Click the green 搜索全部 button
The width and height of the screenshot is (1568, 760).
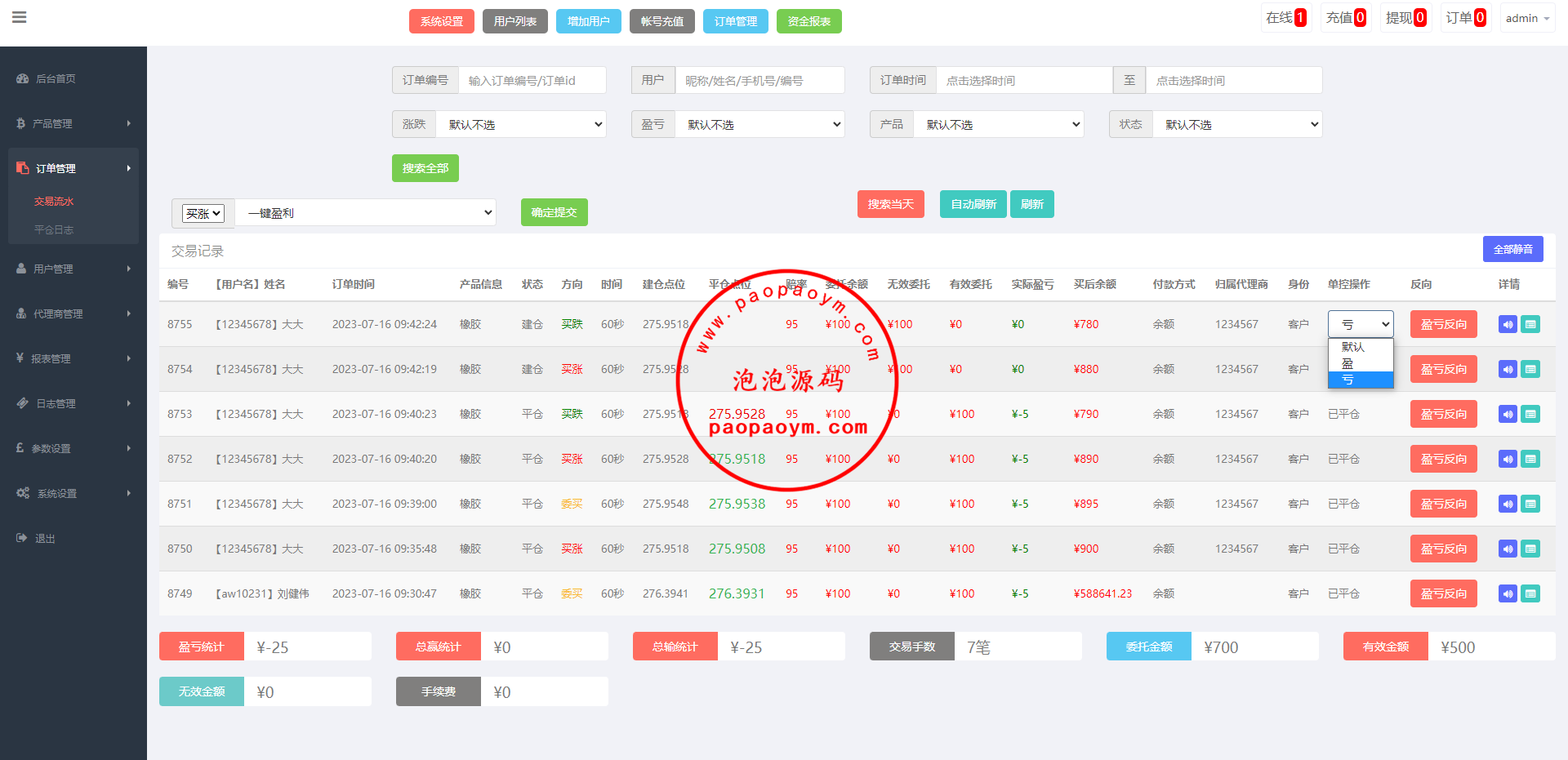[x=425, y=168]
